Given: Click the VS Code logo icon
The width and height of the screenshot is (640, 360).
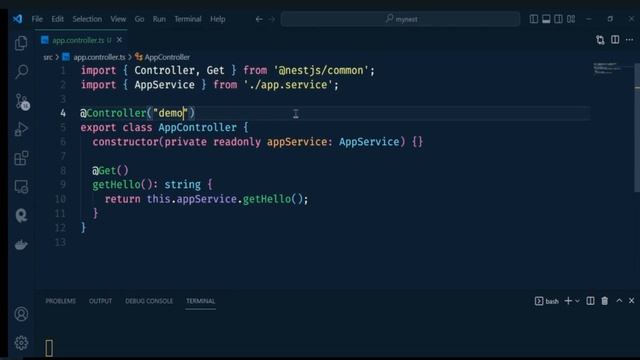Looking at the screenshot, I should [17, 19].
